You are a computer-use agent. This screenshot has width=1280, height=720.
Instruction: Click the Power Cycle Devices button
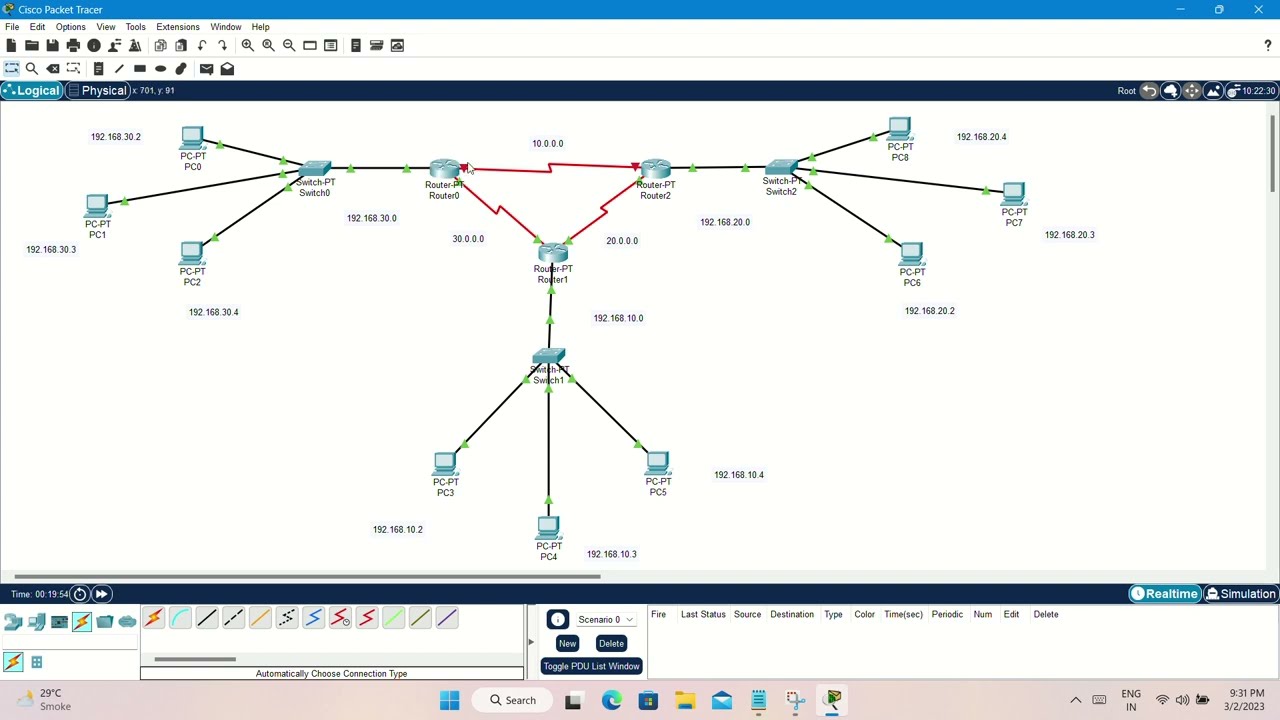(x=80, y=594)
